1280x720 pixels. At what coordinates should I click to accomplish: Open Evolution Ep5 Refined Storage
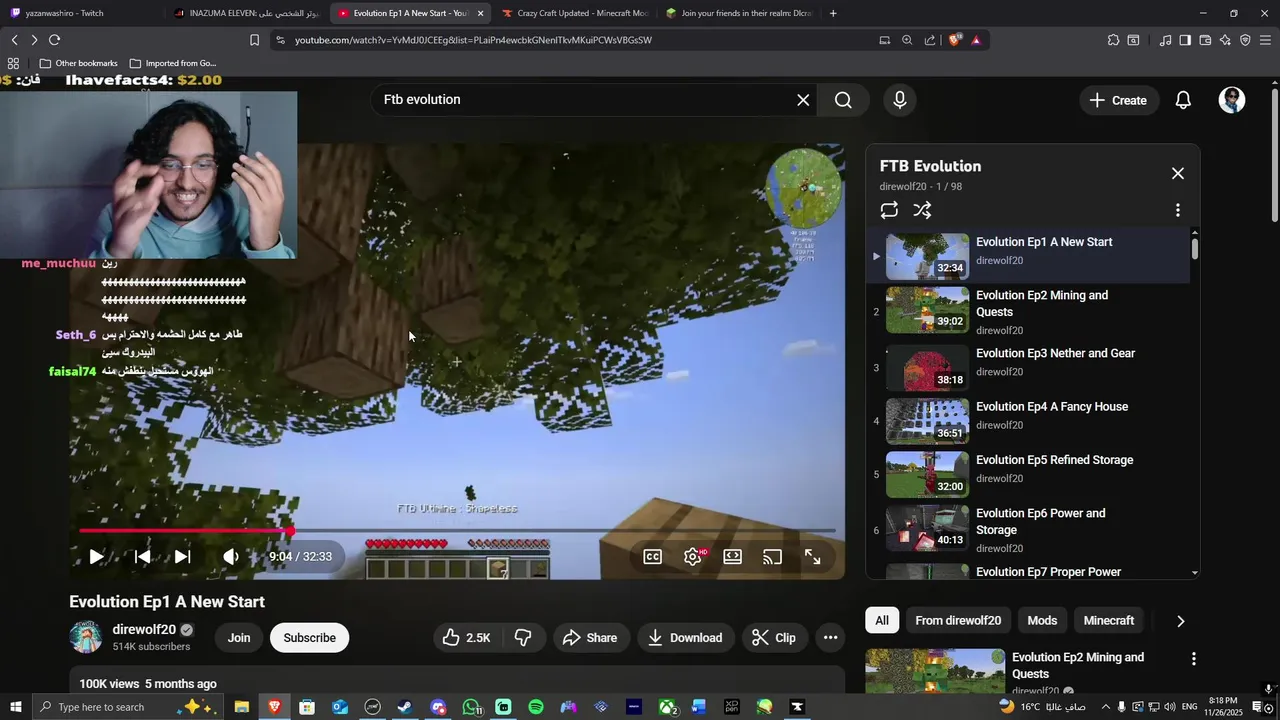coord(1030,474)
